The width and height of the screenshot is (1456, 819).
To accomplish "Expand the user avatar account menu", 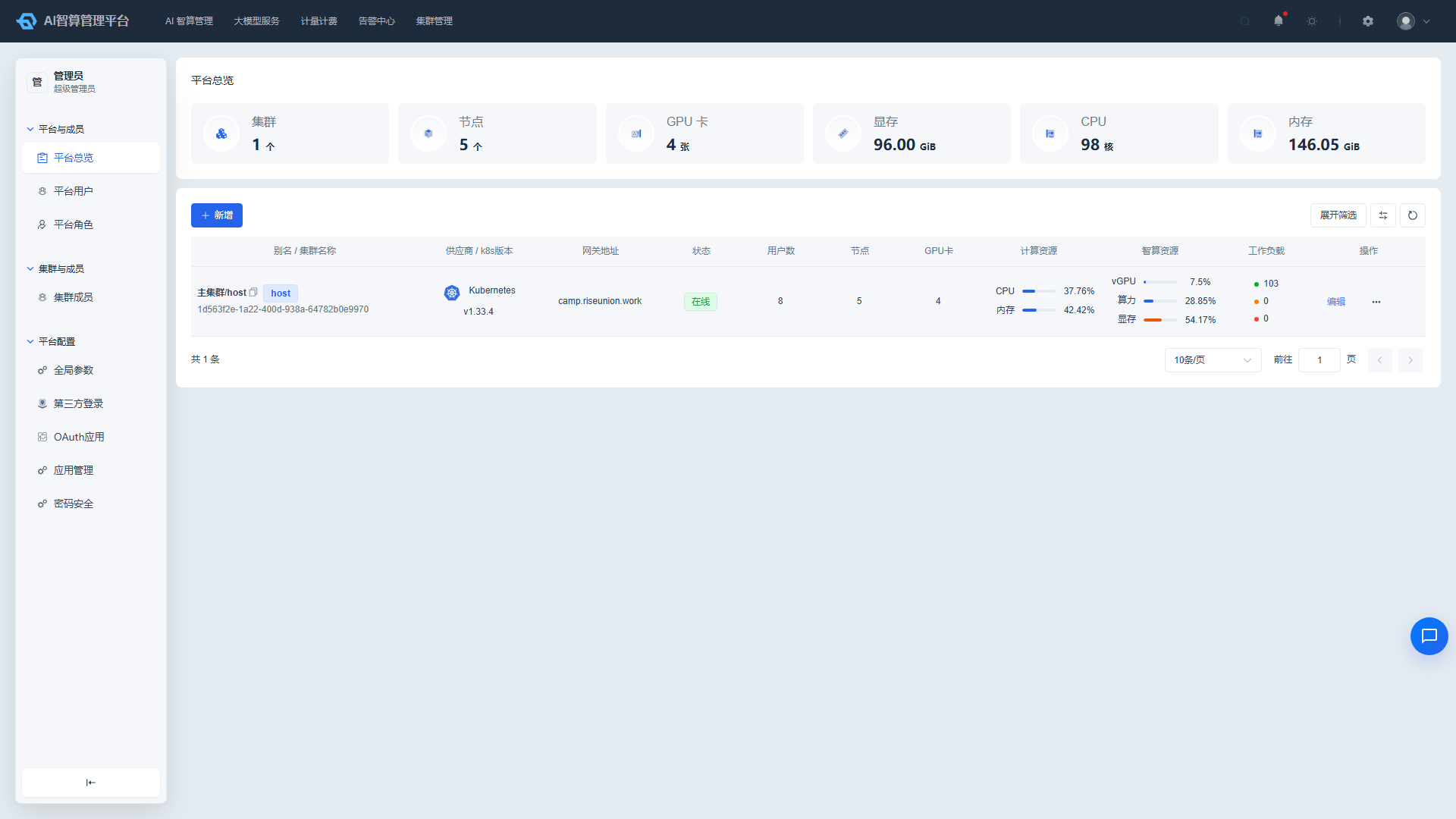I will point(1414,21).
